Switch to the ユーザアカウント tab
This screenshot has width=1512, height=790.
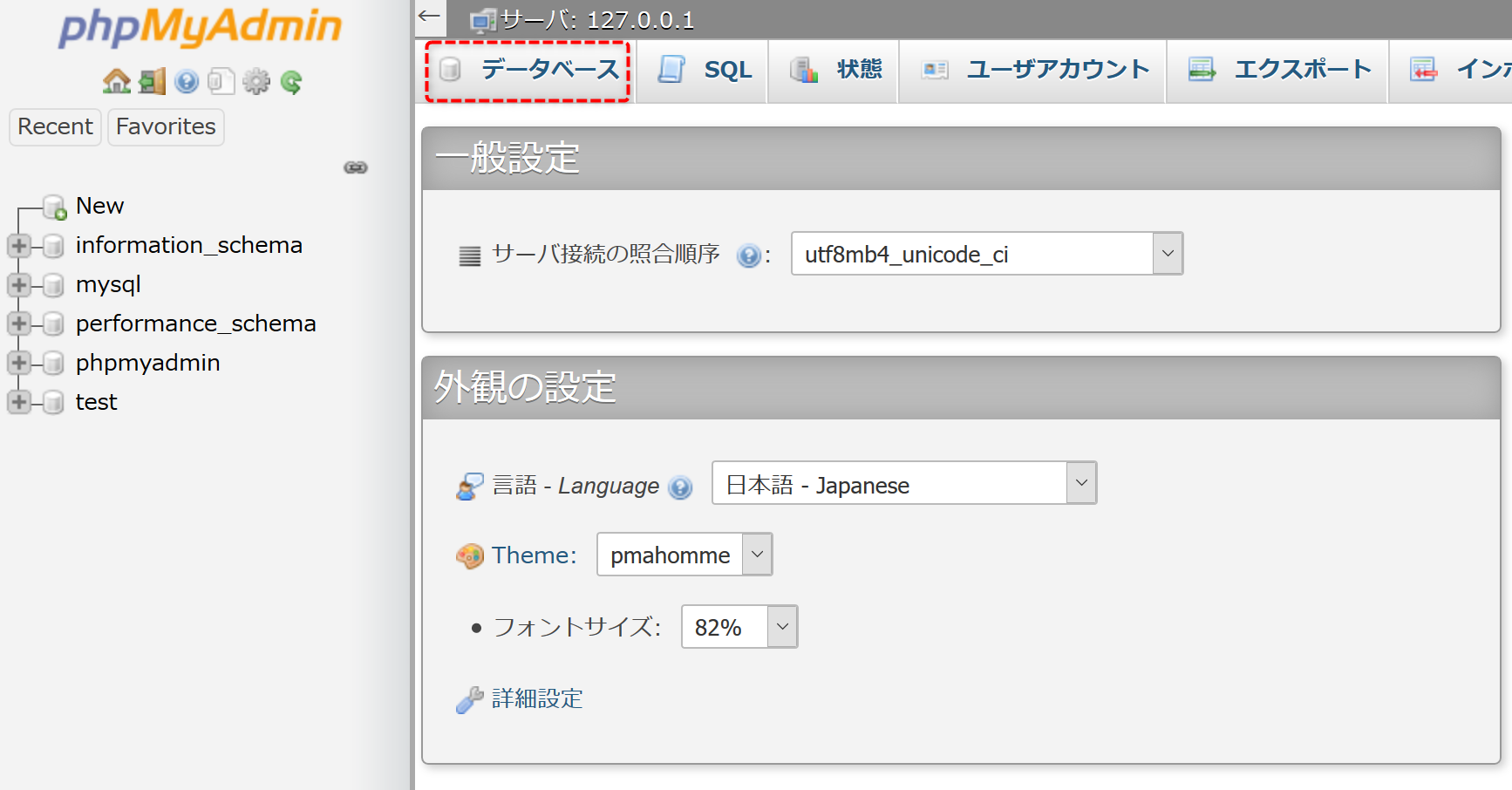tap(1032, 71)
